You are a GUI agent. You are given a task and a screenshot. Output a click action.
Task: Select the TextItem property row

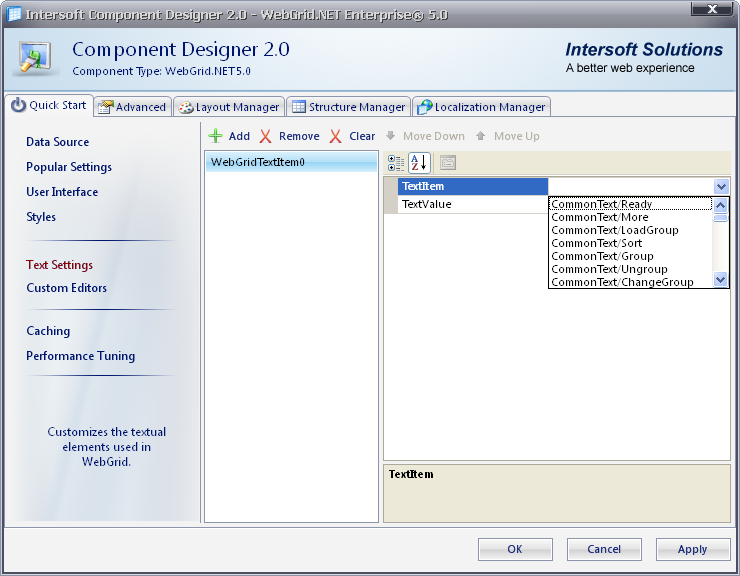click(473, 186)
